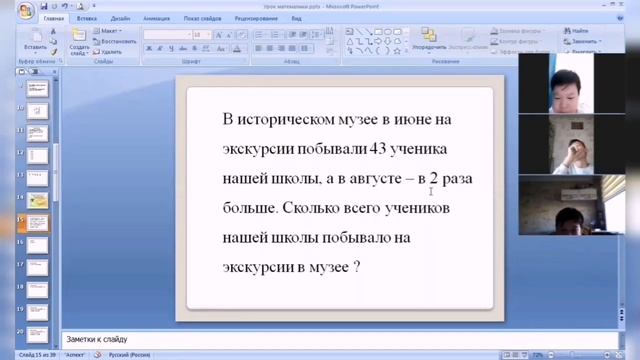Screen dimensions: 640x360
Task: Click the Save icon in quick access toolbar
Action: 44,6
